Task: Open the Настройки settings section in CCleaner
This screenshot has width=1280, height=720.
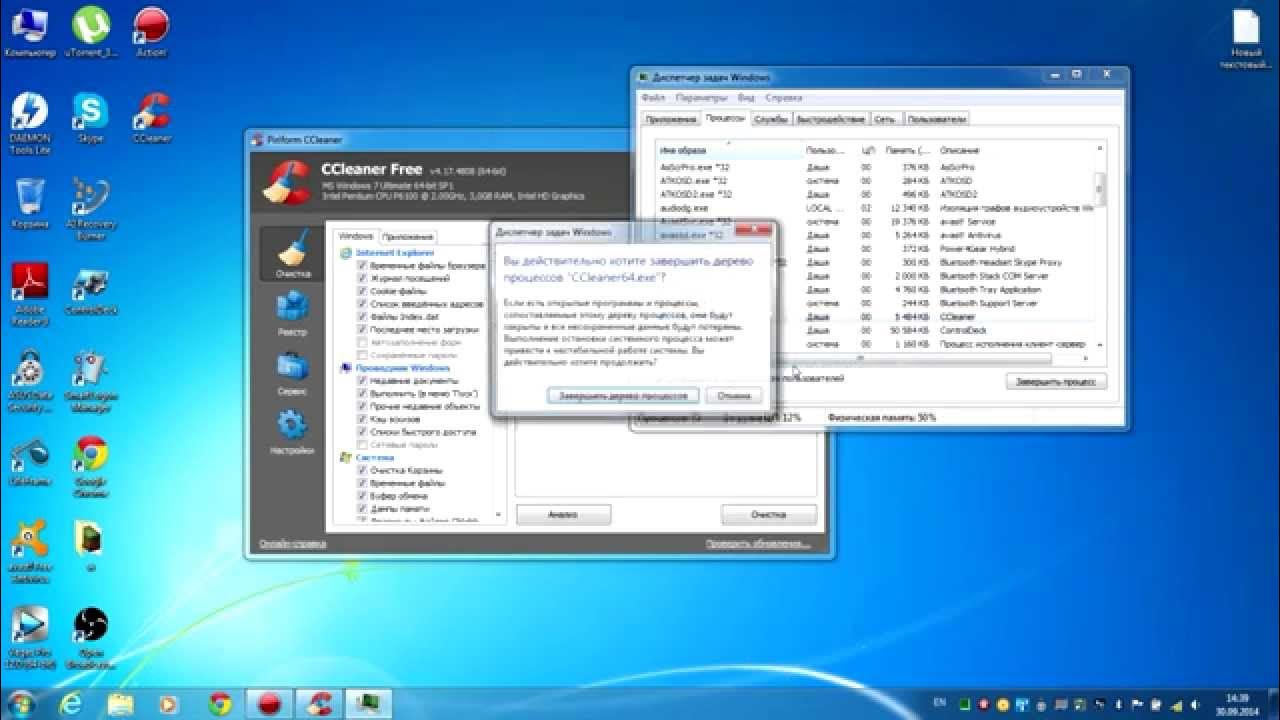Action: (x=293, y=432)
